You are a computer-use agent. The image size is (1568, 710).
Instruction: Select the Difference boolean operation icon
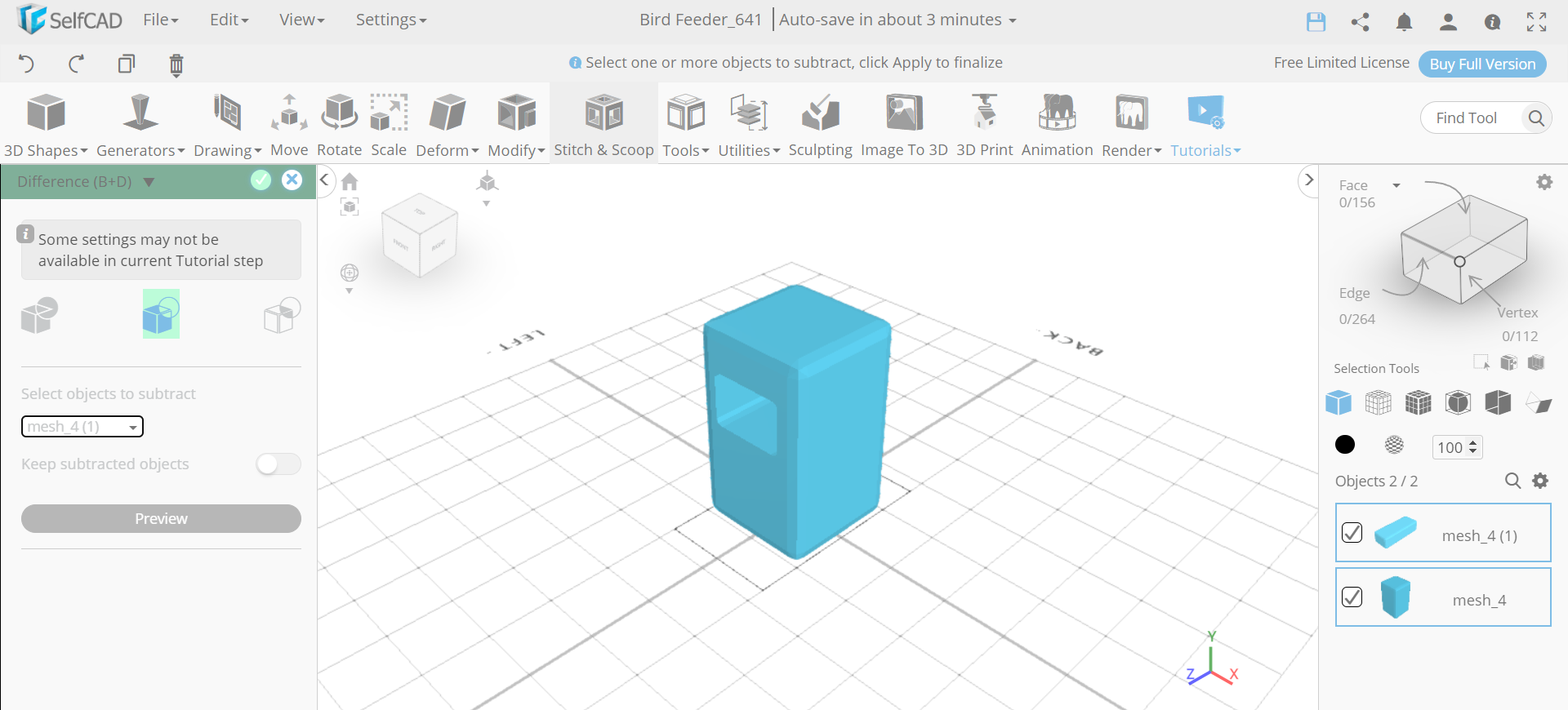point(161,314)
